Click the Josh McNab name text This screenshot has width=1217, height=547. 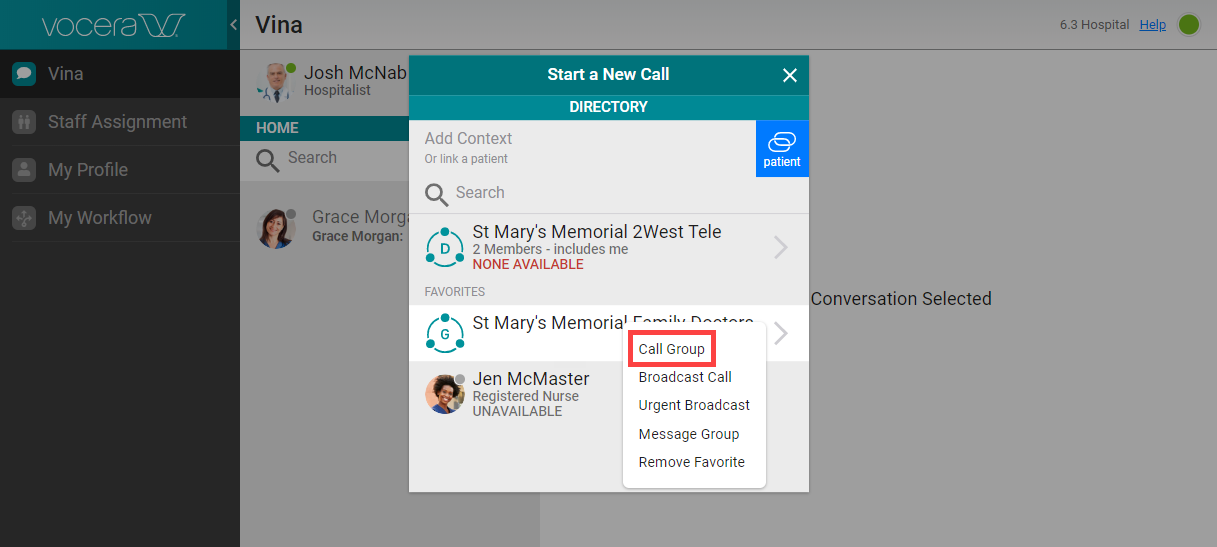coord(355,73)
